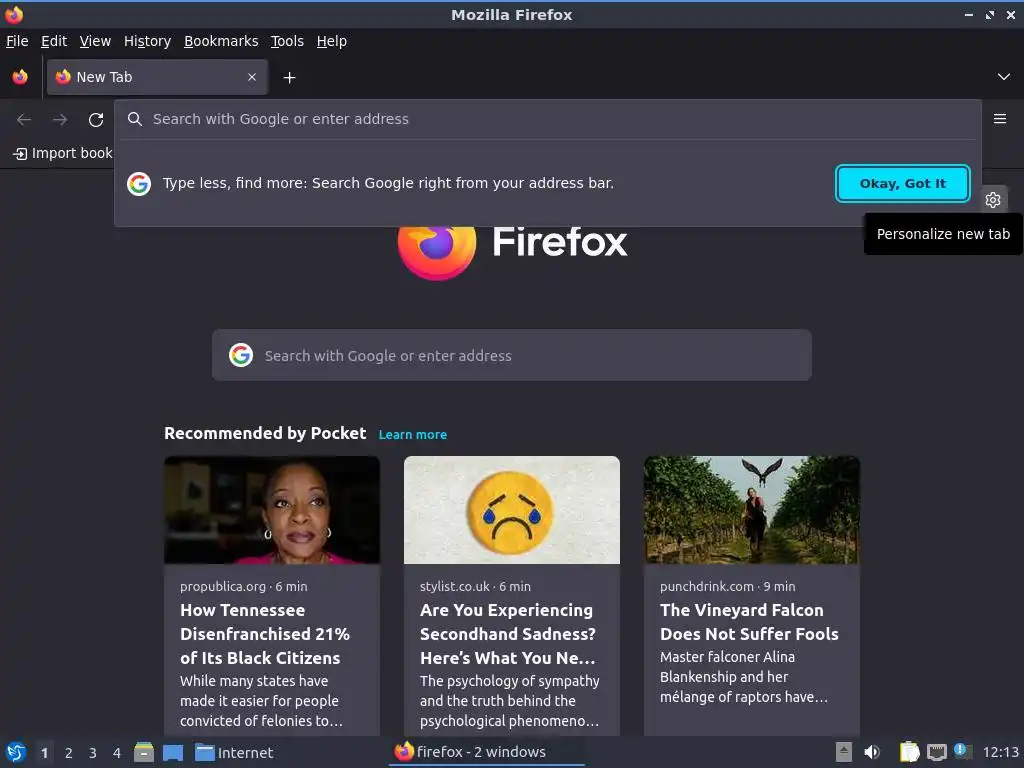The height and width of the screenshot is (768, 1024).
Task: Open the file manager taskbar icon
Action: point(144,752)
